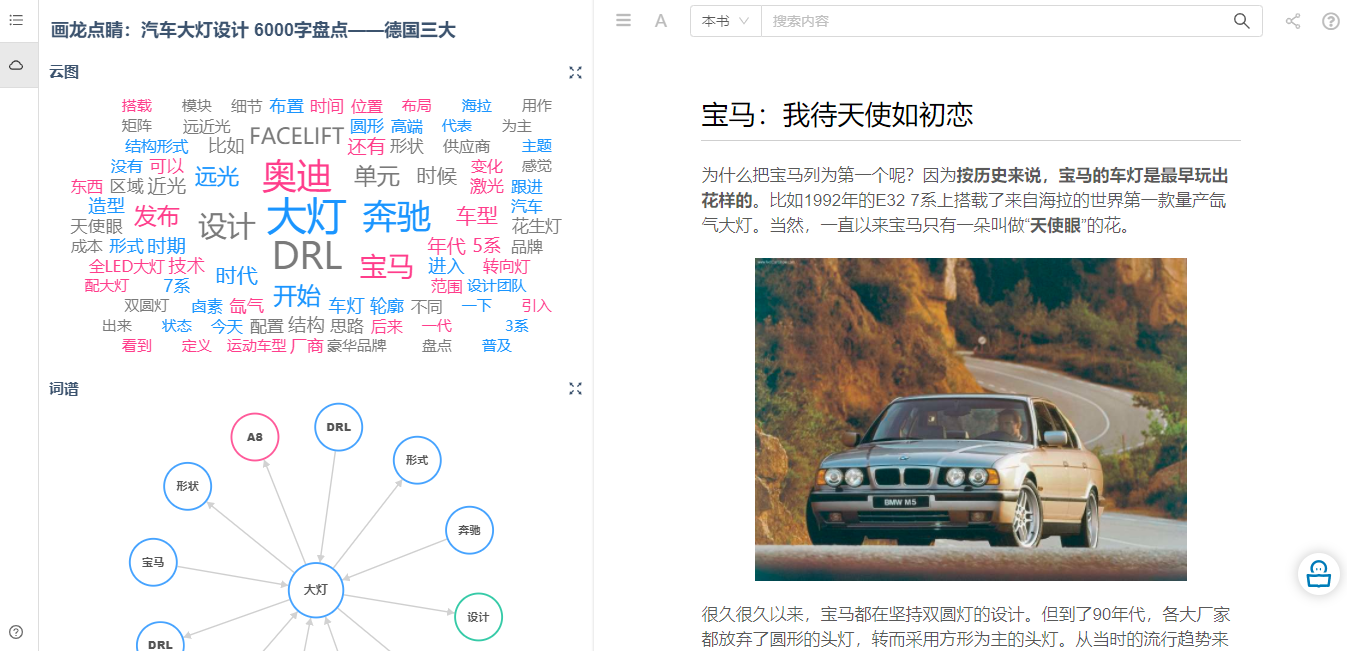Screen dimensions: 1347x651
Task: Click the word 豪华品牌 in the cloud
Action: pos(356,346)
